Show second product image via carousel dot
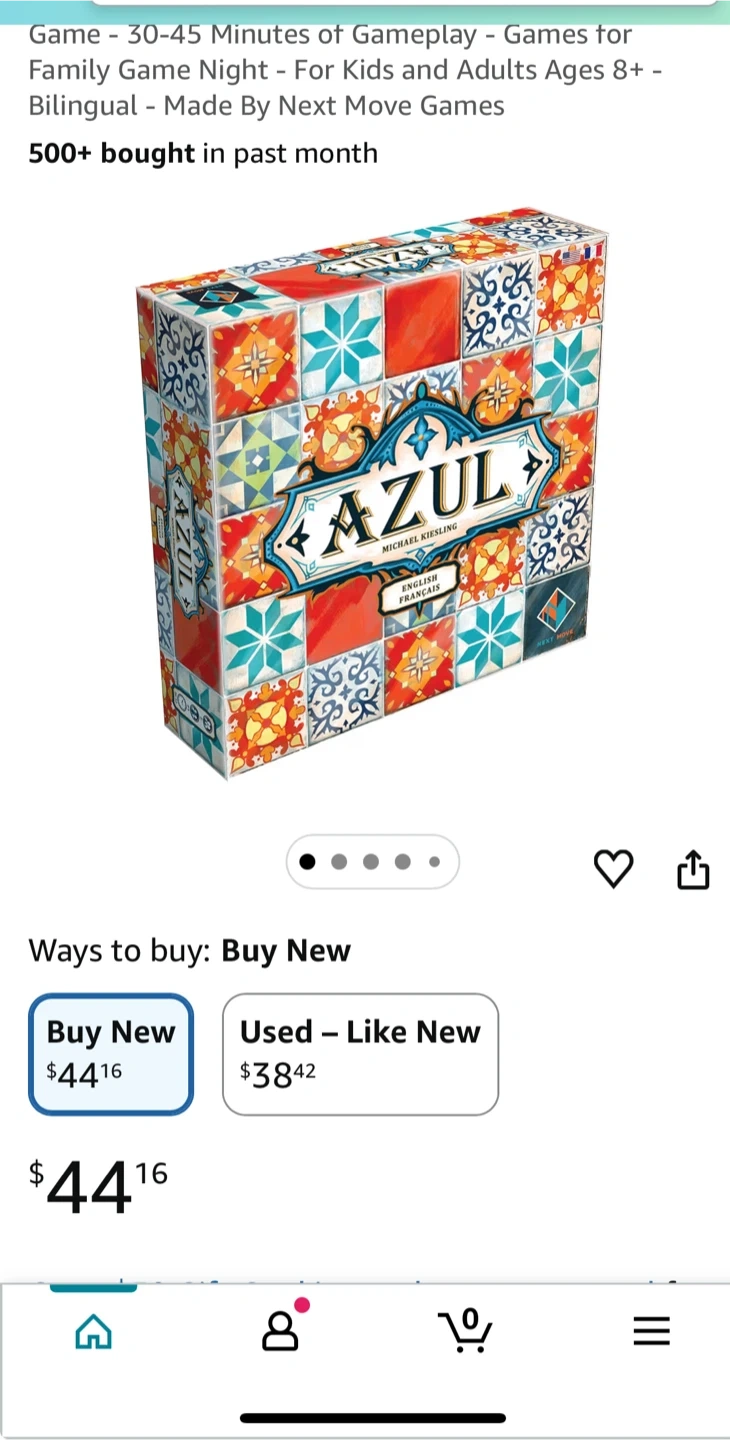The width and height of the screenshot is (730, 1440). click(x=339, y=862)
